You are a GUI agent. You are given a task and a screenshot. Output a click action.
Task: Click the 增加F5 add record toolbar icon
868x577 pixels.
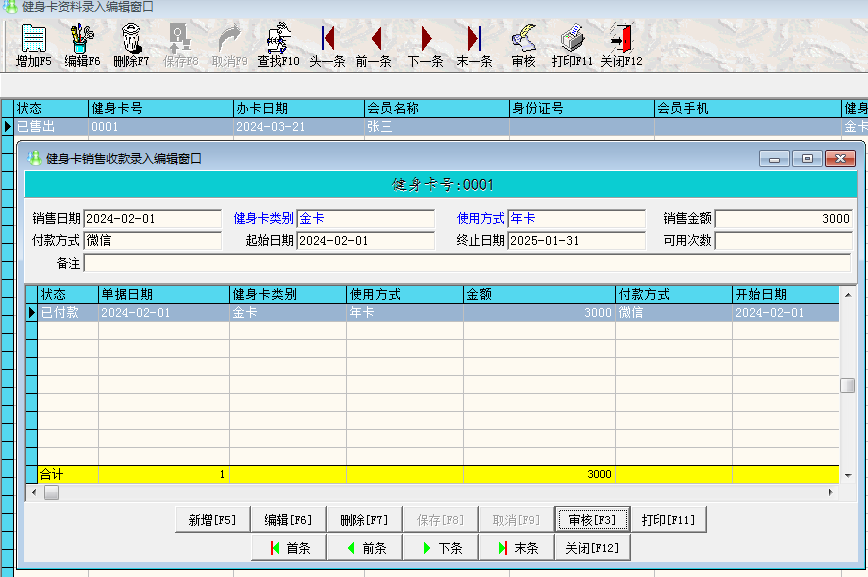coord(34,46)
